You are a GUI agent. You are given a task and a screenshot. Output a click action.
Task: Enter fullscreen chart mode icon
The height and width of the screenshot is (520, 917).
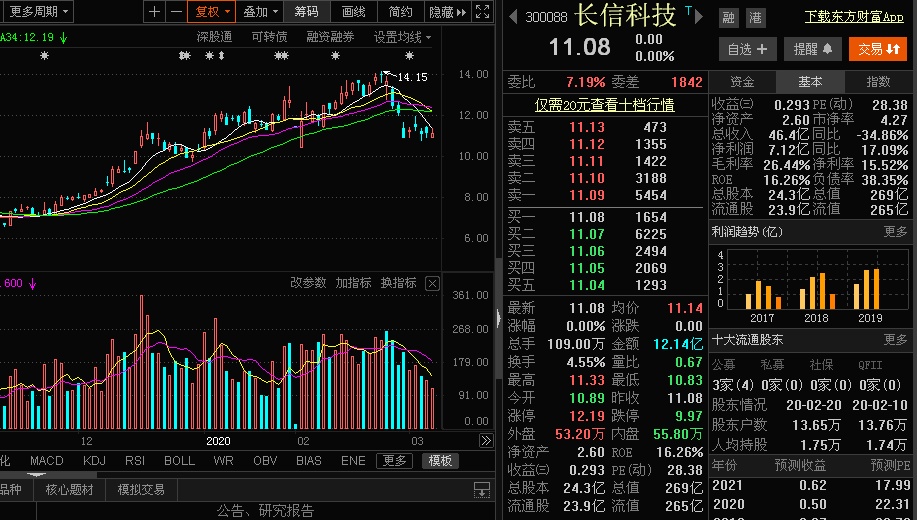pos(482,12)
